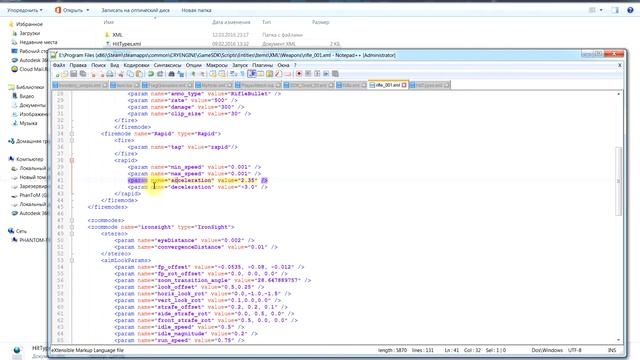Click the Stop Recording macro icon
Viewport: 640px width, 360px height.
(x=308, y=74)
